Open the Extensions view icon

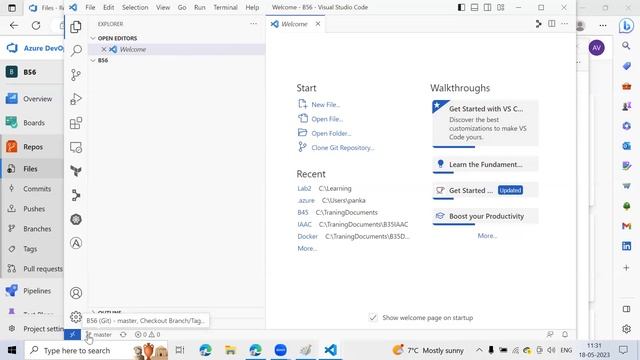[x=76, y=123]
